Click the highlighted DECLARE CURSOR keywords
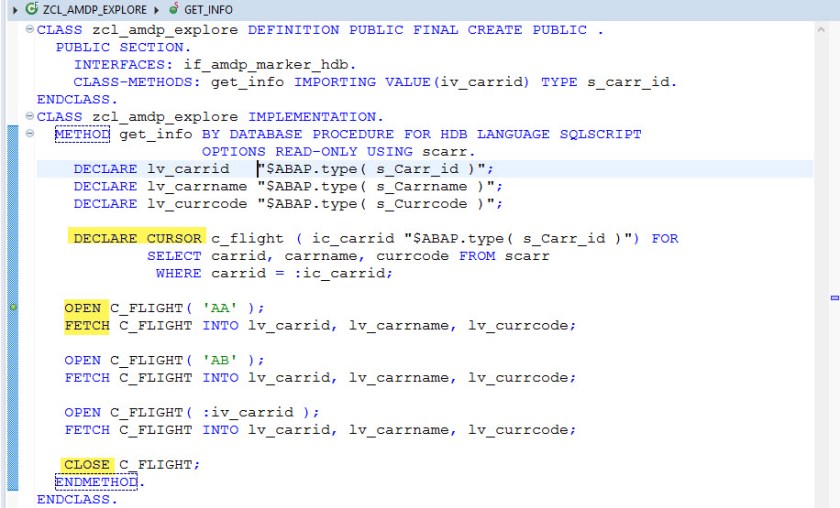840x508 pixels. (137, 238)
